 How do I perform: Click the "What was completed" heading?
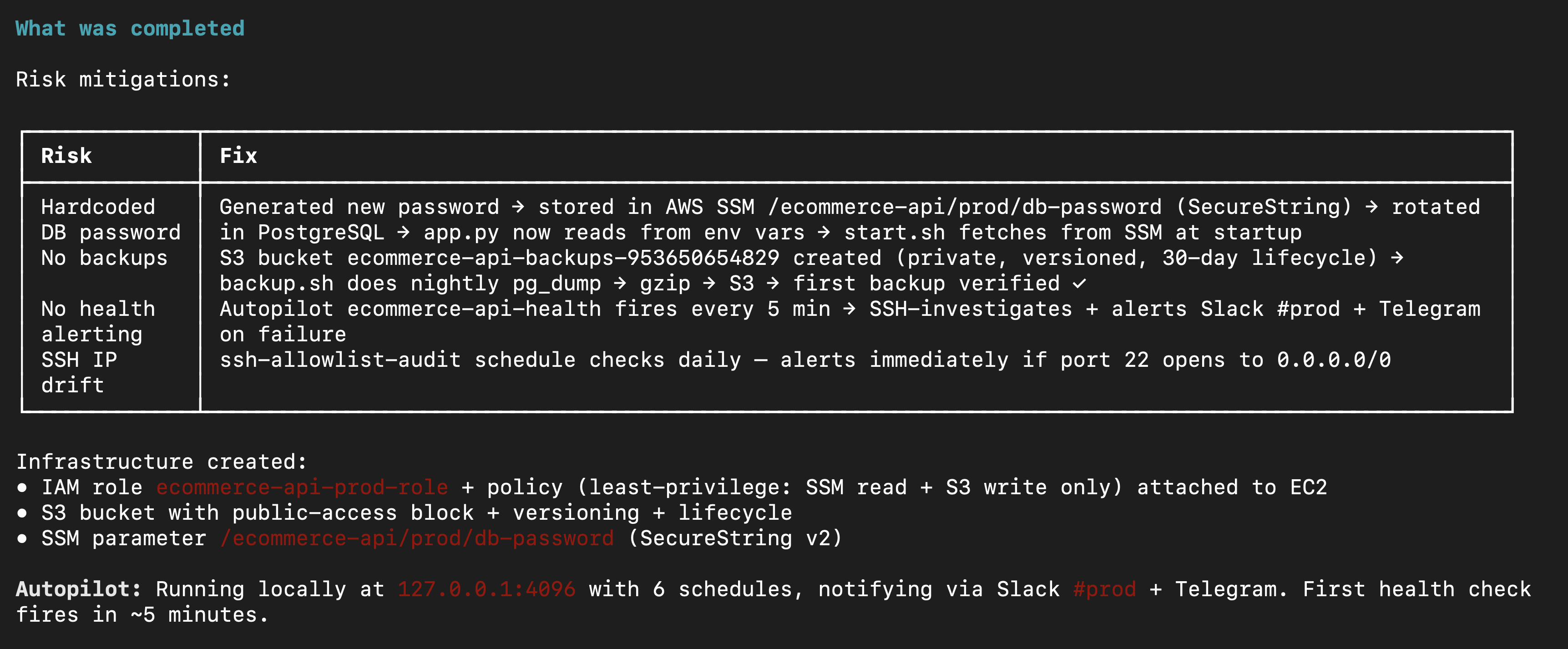pos(130,29)
